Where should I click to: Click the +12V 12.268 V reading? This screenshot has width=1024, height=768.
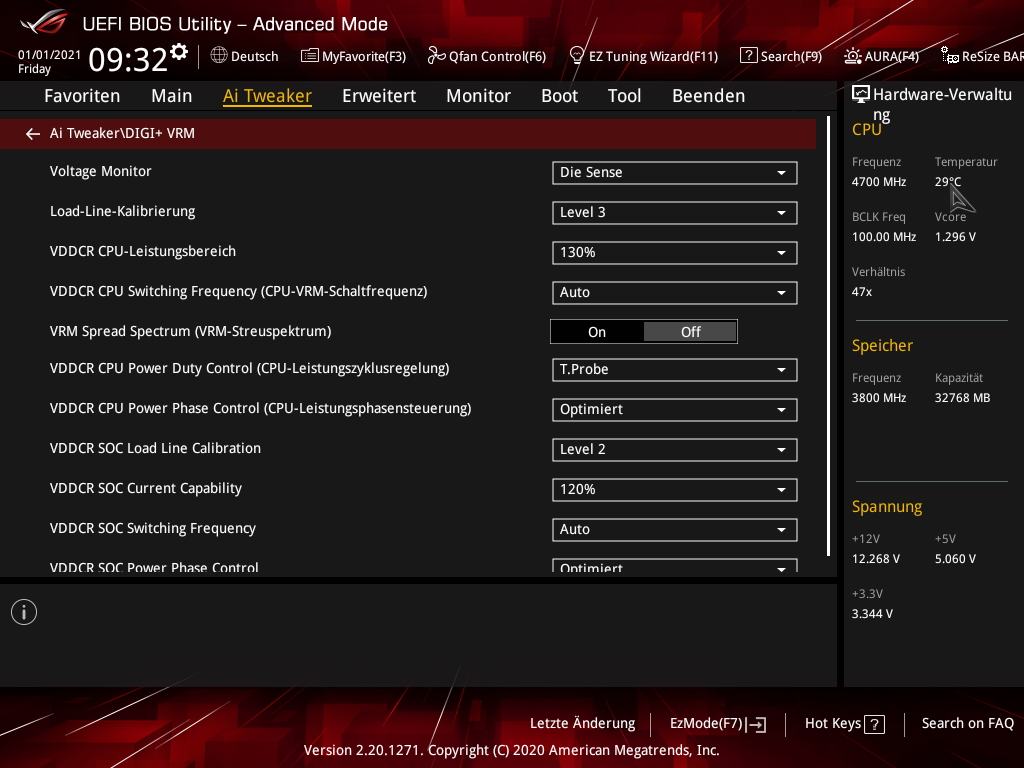point(876,559)
